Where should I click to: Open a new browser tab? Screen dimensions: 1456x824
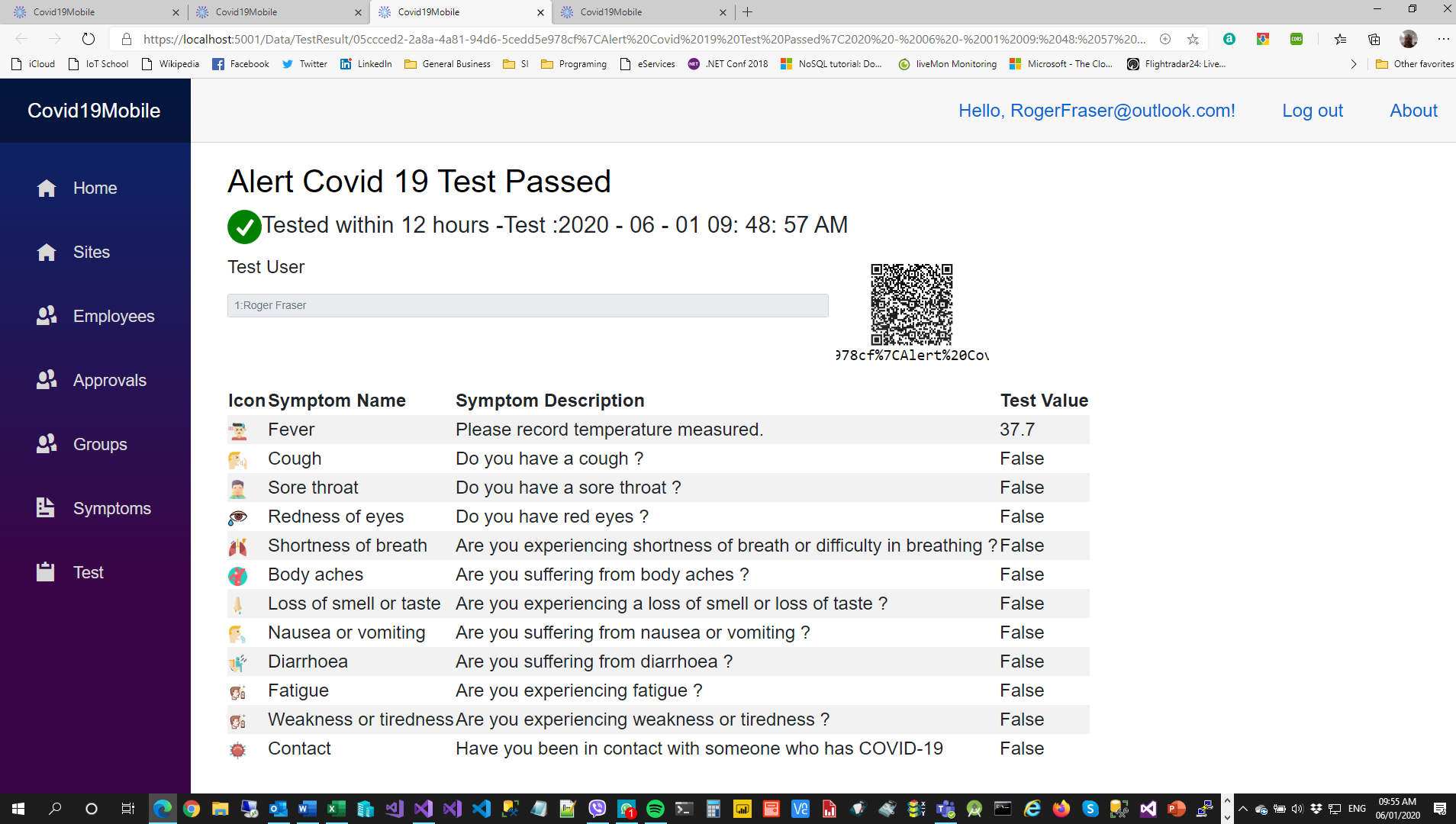[748, 12]
